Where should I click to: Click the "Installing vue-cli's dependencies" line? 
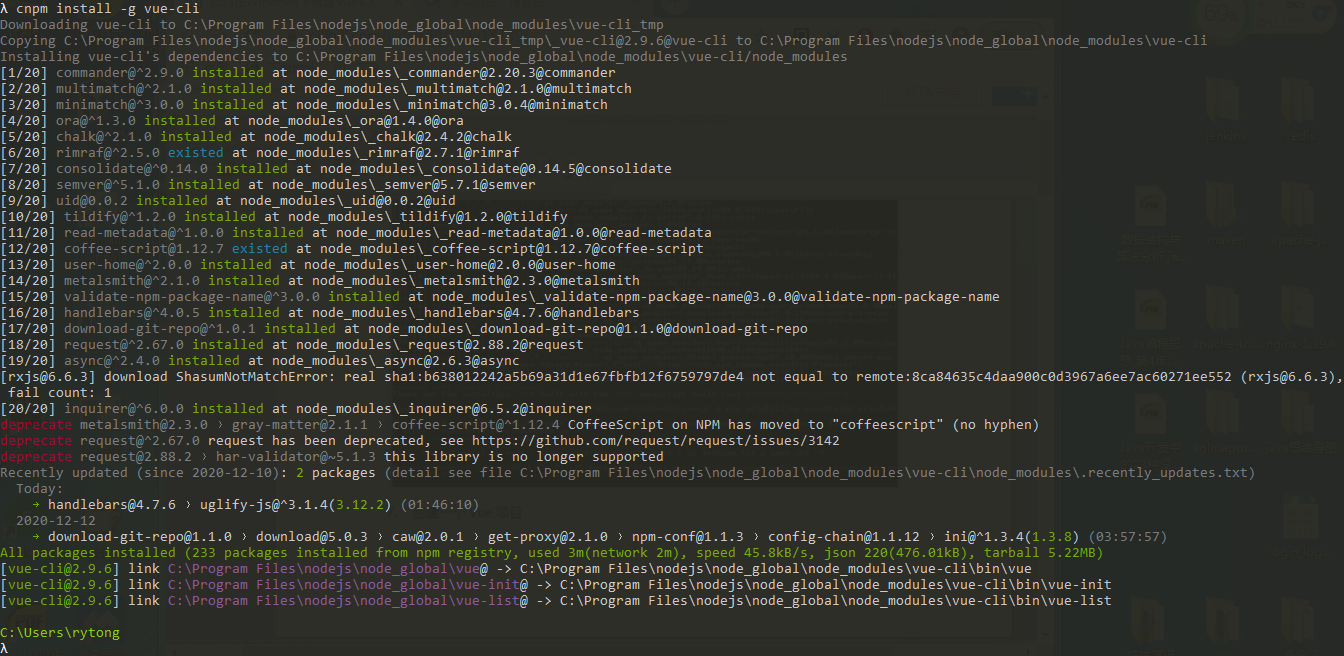point(424,56)
